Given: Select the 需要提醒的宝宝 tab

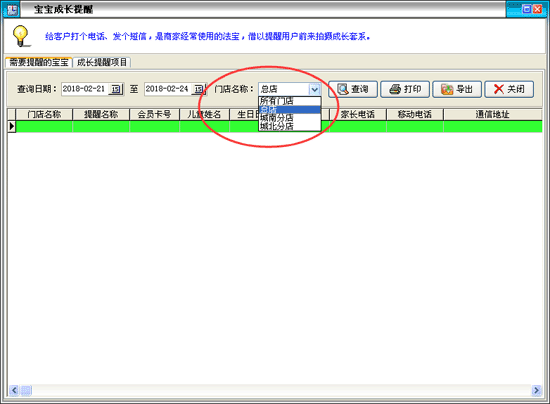Looking at the screenshot, I should pos(39,62).
